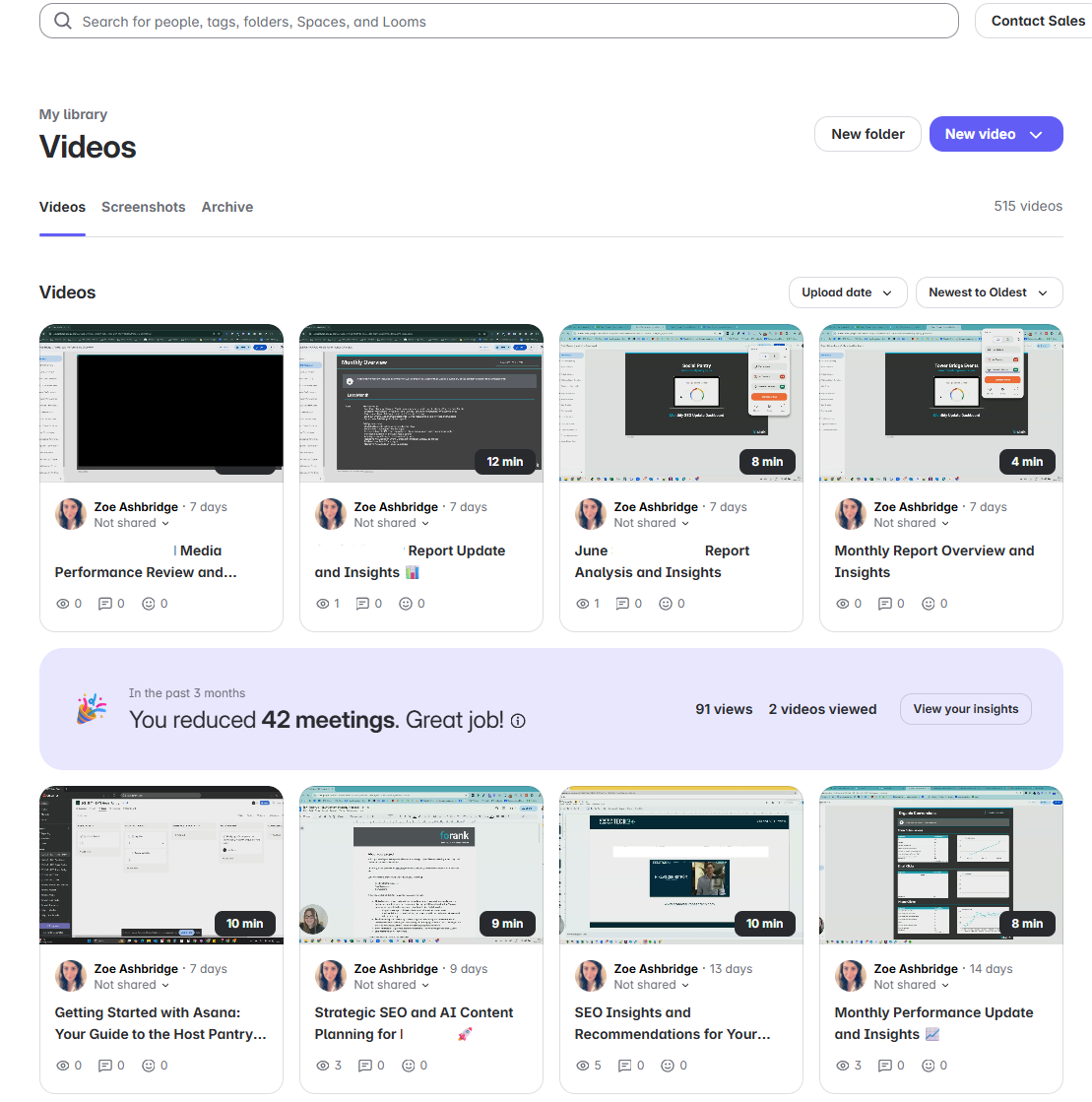Click into the search input field

coord(492,22)
